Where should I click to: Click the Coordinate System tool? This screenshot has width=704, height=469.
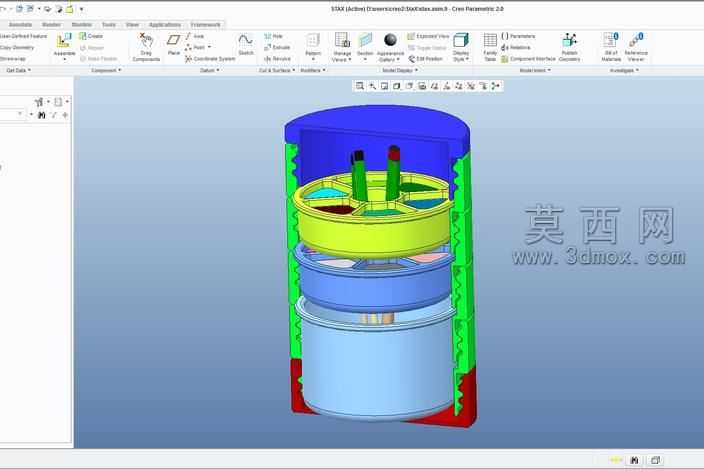tap(210, 59)
